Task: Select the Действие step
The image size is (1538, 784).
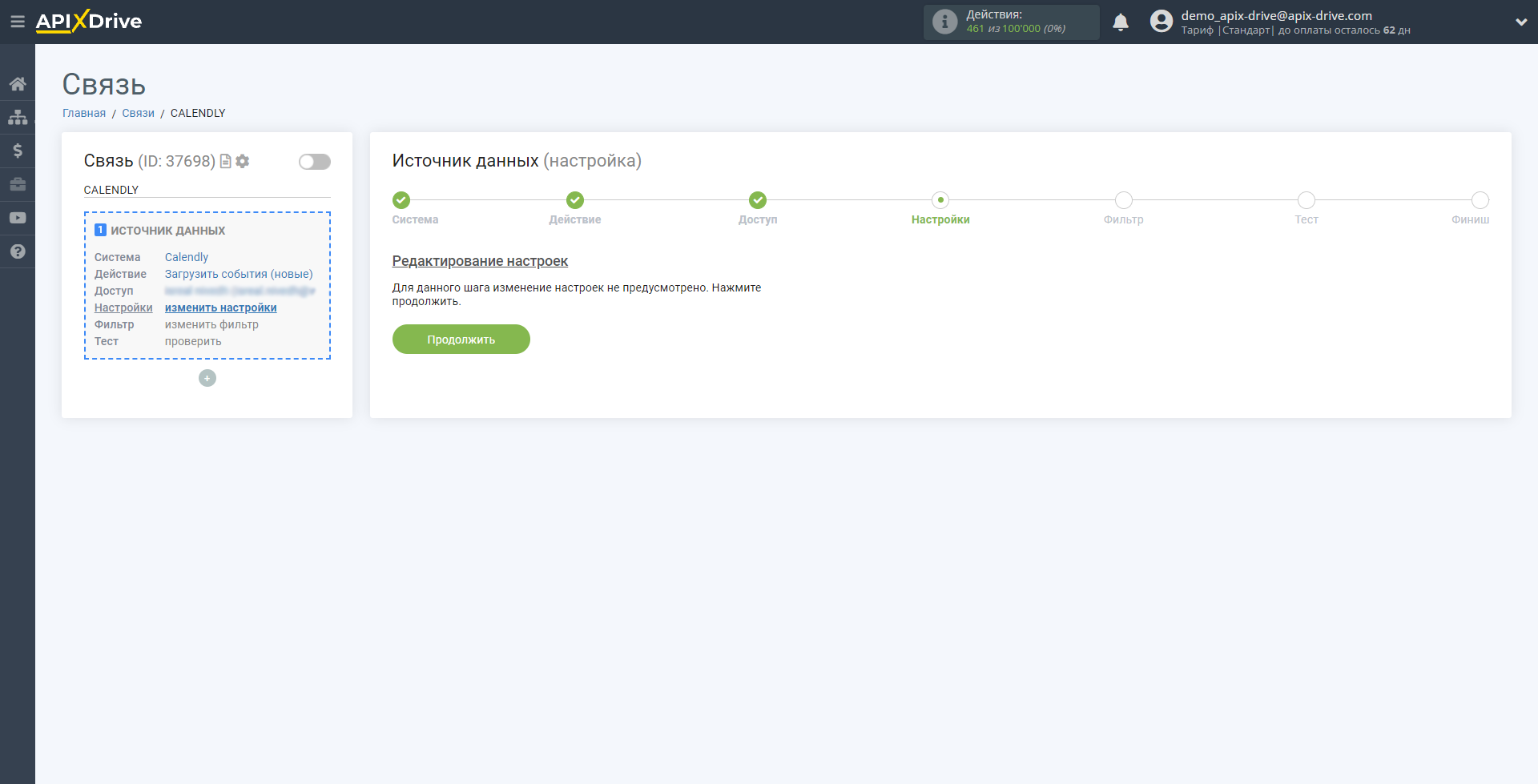Action: [575, 200]
